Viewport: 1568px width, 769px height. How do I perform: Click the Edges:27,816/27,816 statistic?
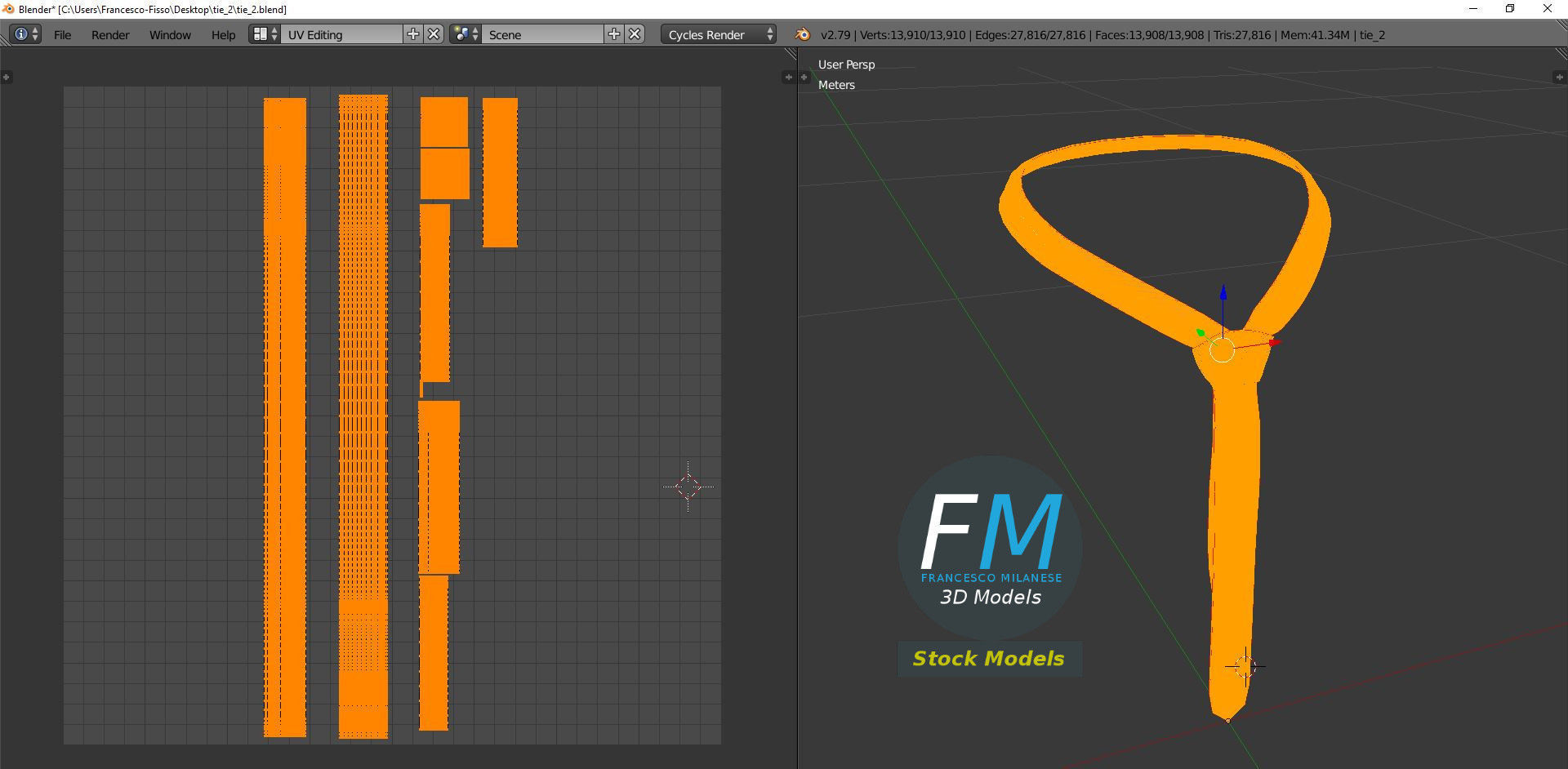[1031, 35]
